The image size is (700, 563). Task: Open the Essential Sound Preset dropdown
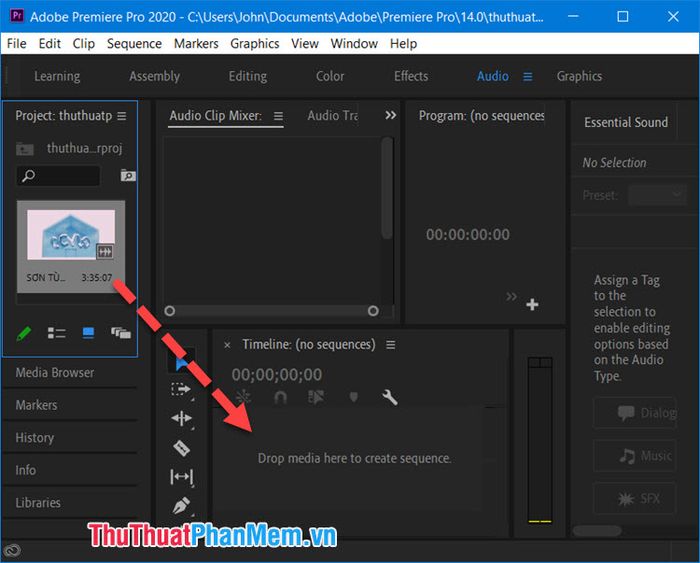tap(657, 195)
